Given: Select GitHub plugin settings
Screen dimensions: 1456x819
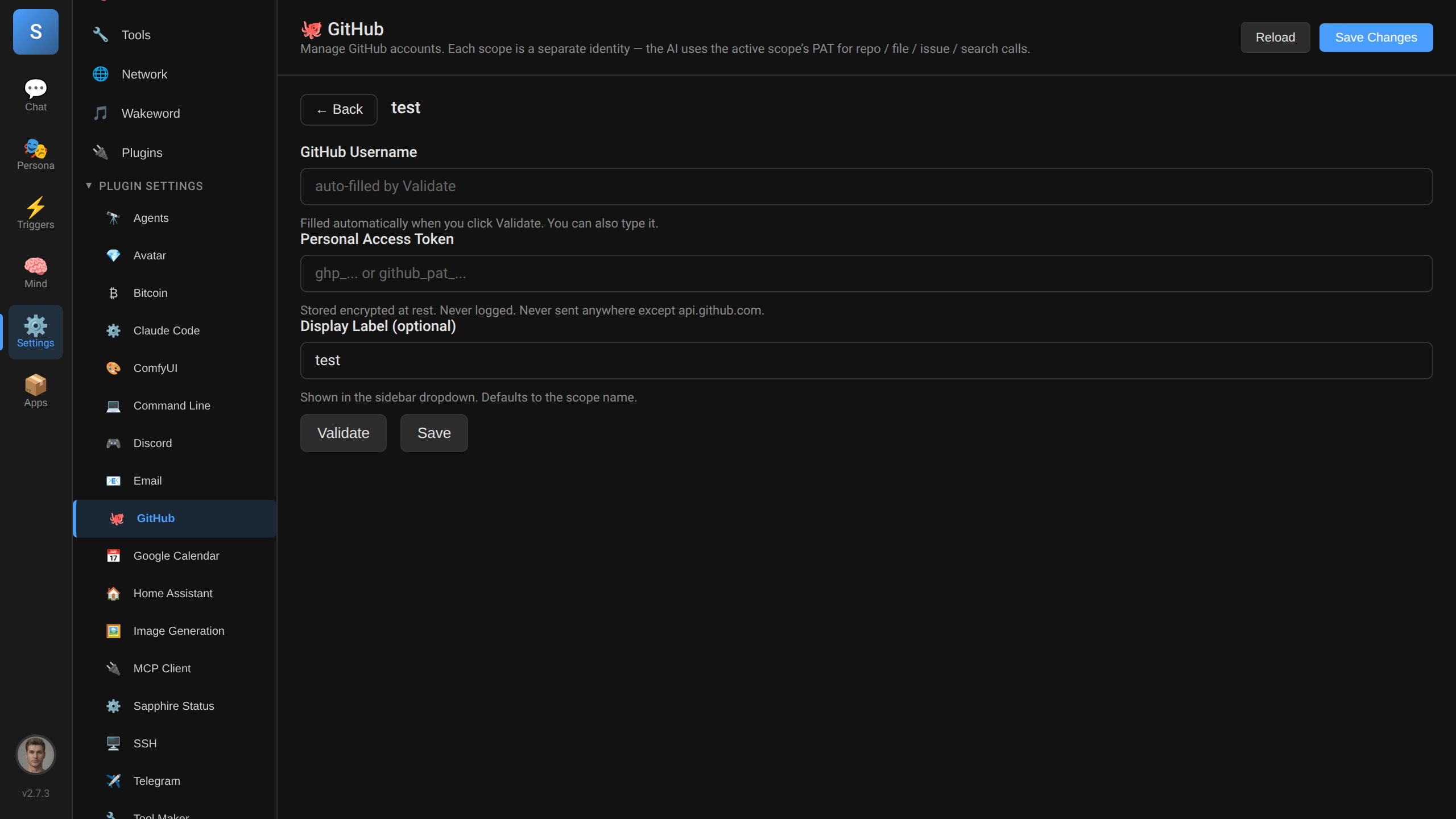Looking at the screenshot, I should 175,518.
